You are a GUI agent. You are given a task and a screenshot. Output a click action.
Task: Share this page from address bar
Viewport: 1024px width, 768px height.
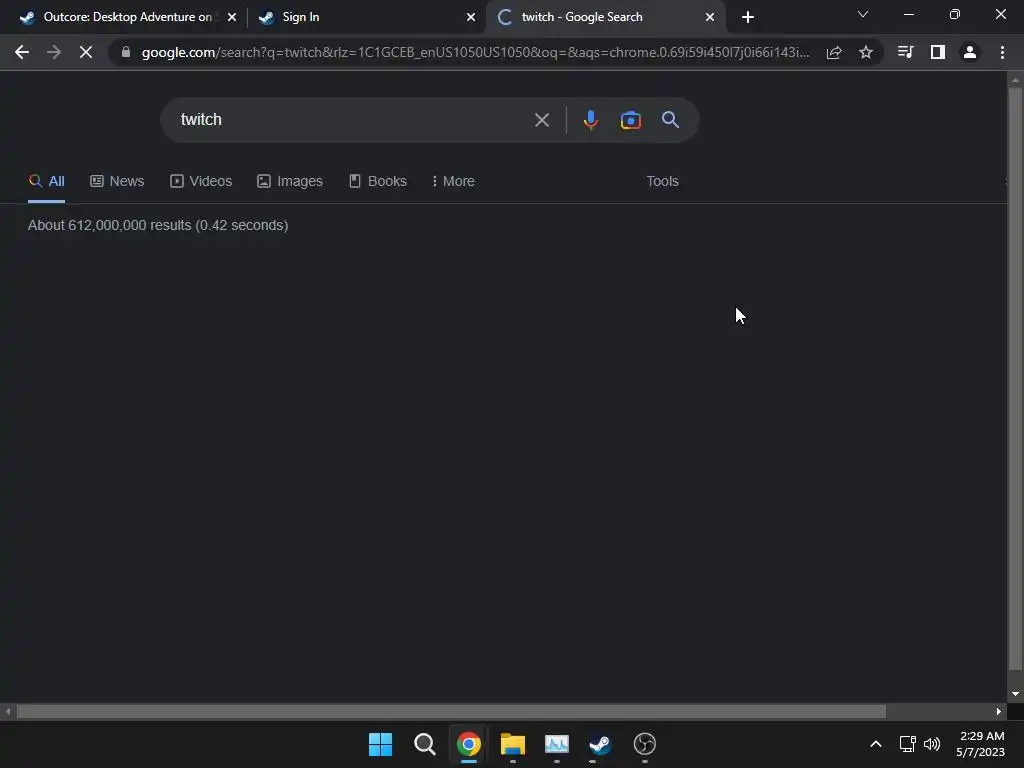pos(834,52)
